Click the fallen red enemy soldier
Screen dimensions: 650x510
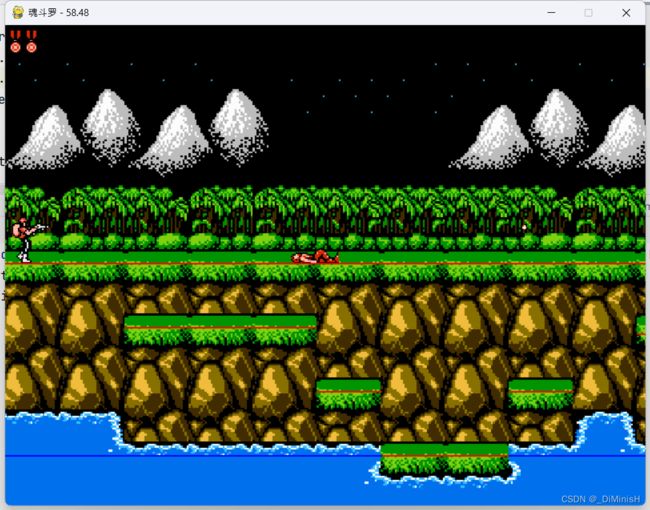[315, 257]
